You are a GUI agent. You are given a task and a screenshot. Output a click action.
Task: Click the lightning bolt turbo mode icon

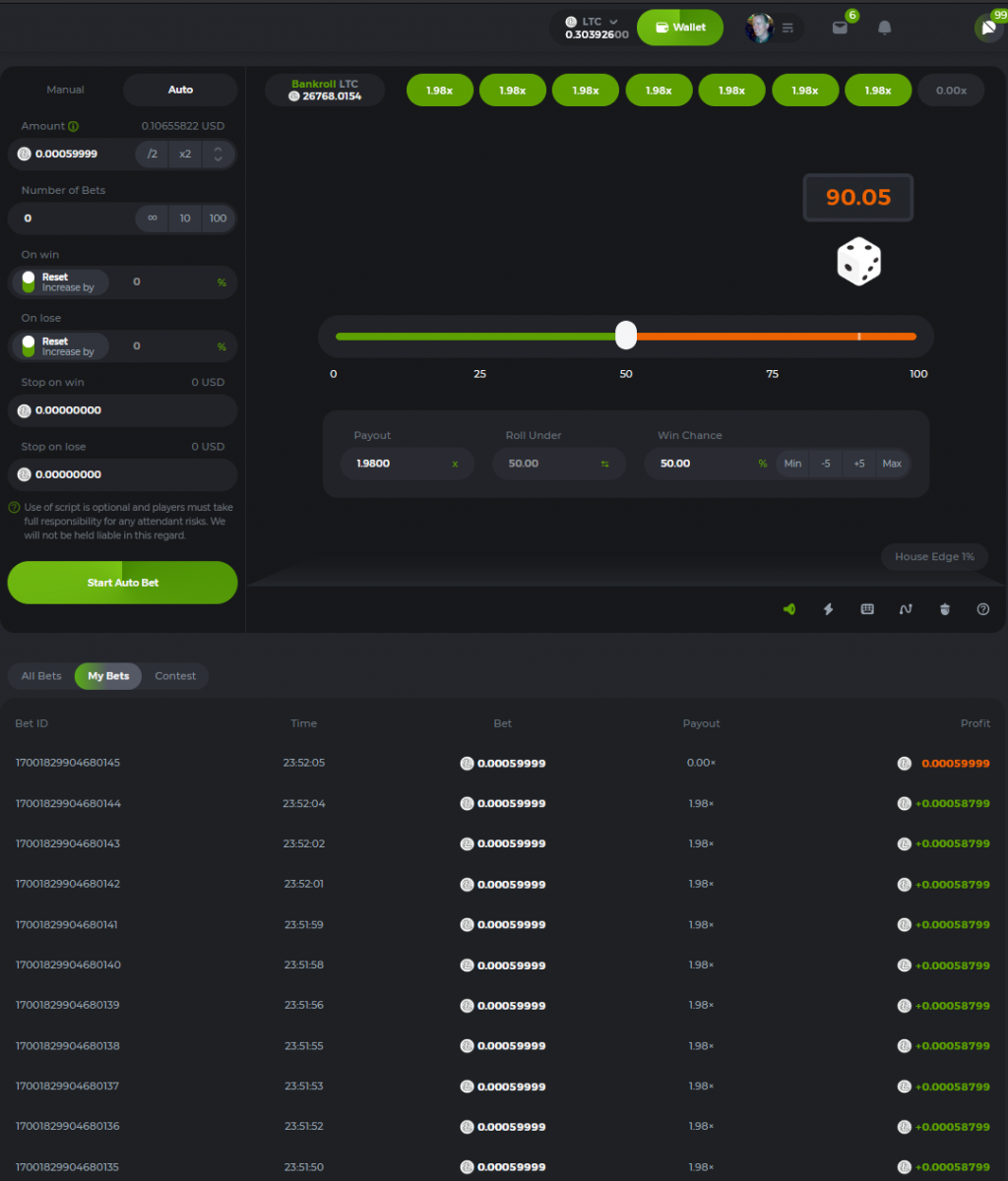828,609
